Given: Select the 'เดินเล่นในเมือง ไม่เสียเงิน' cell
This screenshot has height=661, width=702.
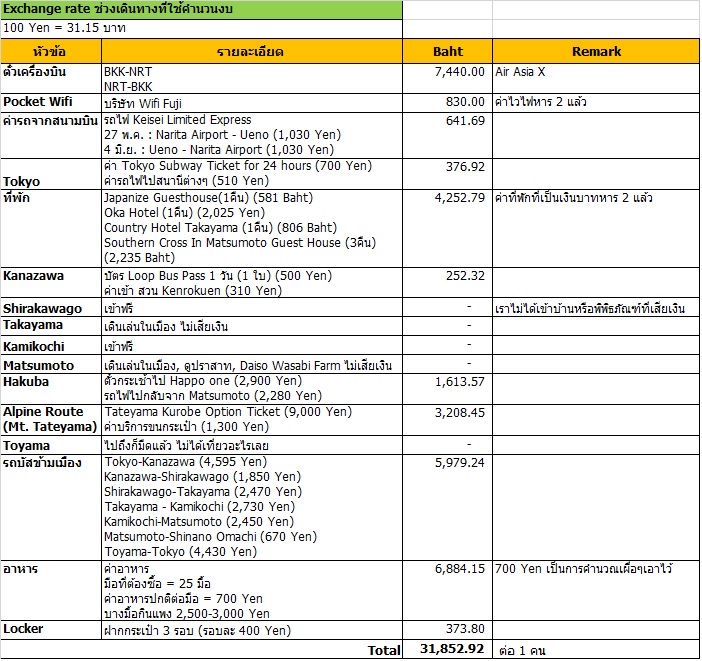Looking at the screenshot, I should point(252,326).
